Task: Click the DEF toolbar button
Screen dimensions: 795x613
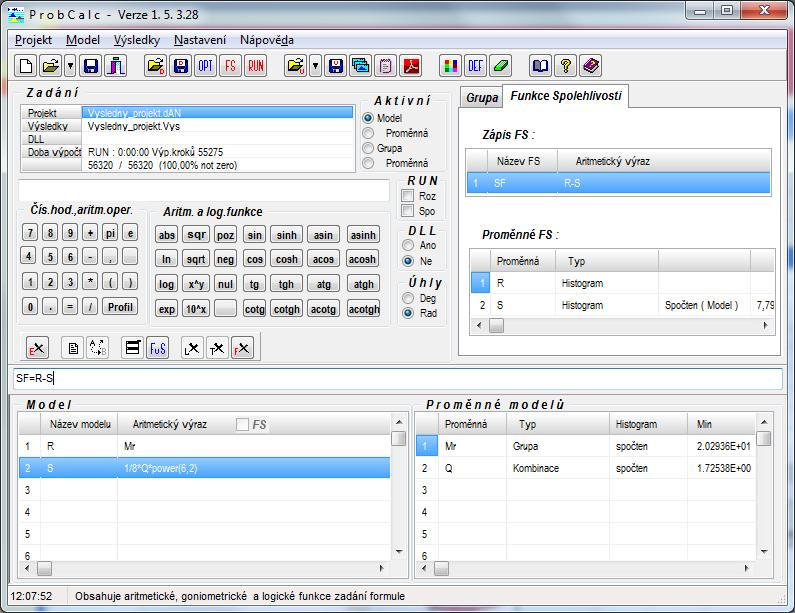Action: pos(475,66)
